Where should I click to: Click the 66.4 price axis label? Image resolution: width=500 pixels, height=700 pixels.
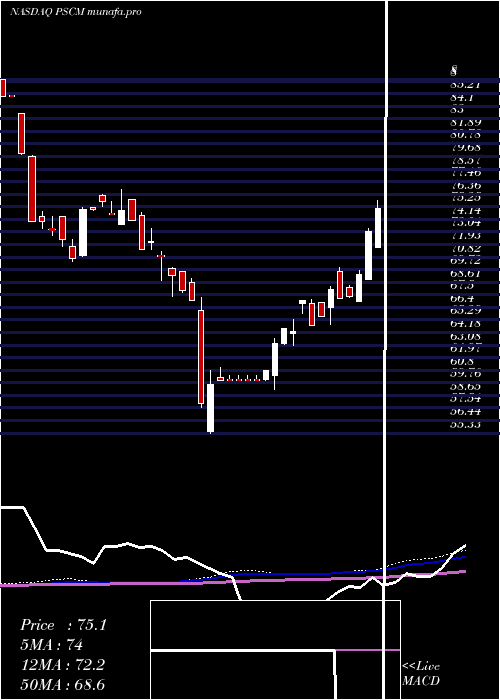point(462,297)
